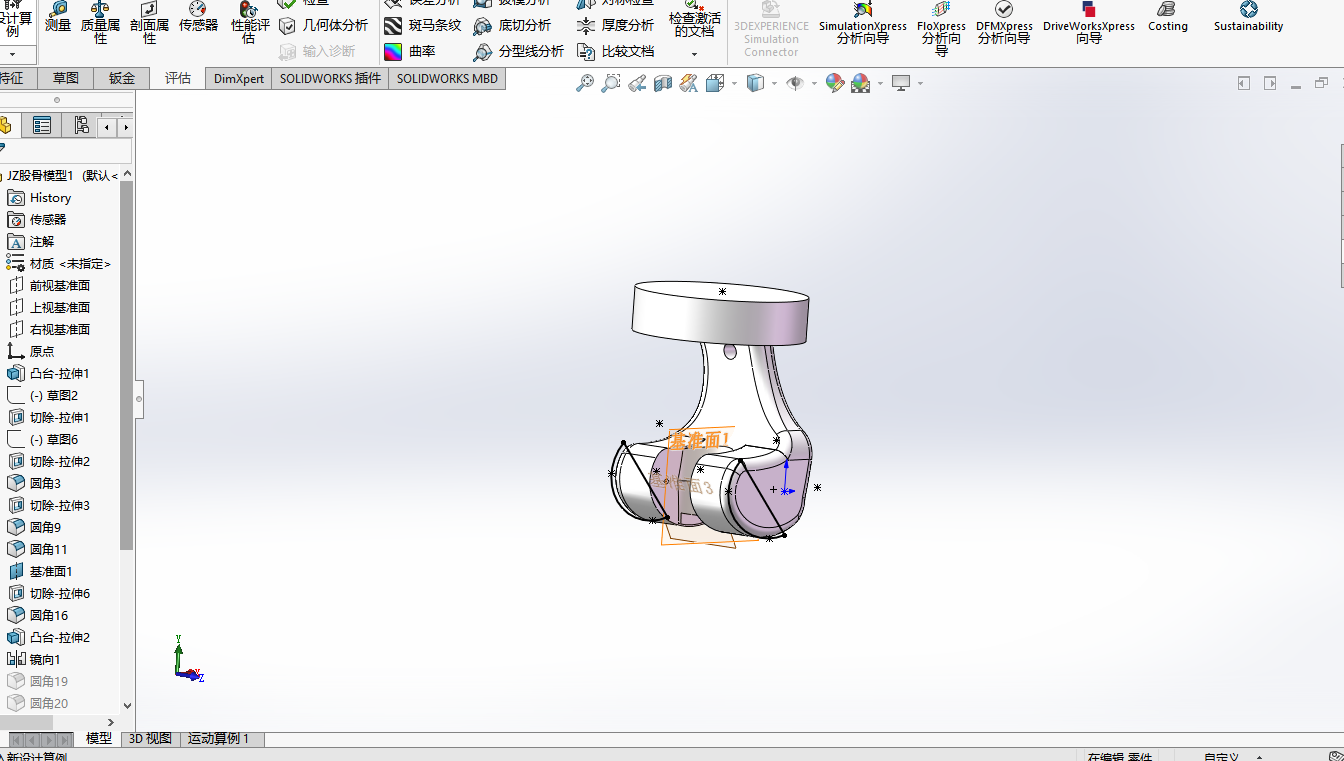Open the 测量 (Measure) tool
This screenshot has height=761, width=1344.
click(58, 18)
